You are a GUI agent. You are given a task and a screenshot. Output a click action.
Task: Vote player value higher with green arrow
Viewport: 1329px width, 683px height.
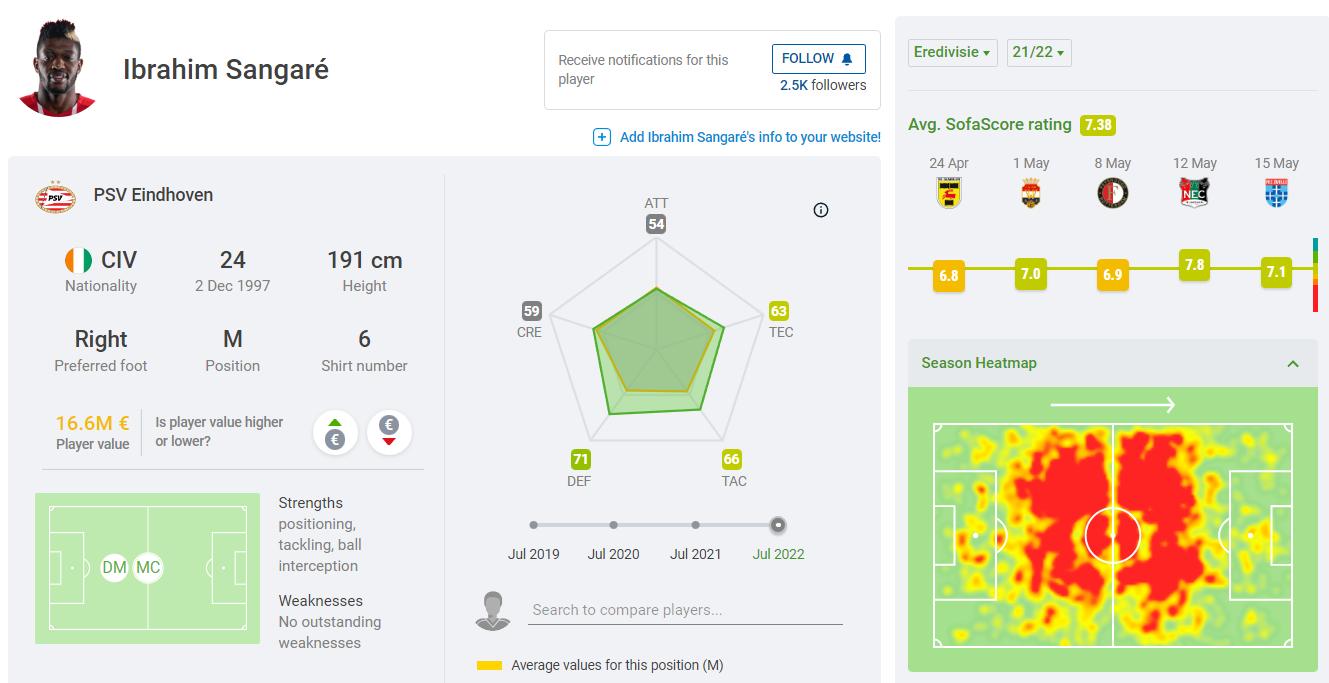pos(335,433)
